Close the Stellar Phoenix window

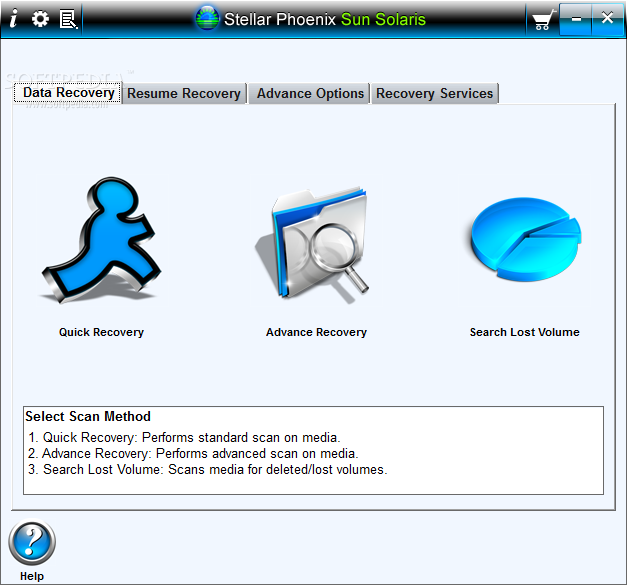[607, 18]
